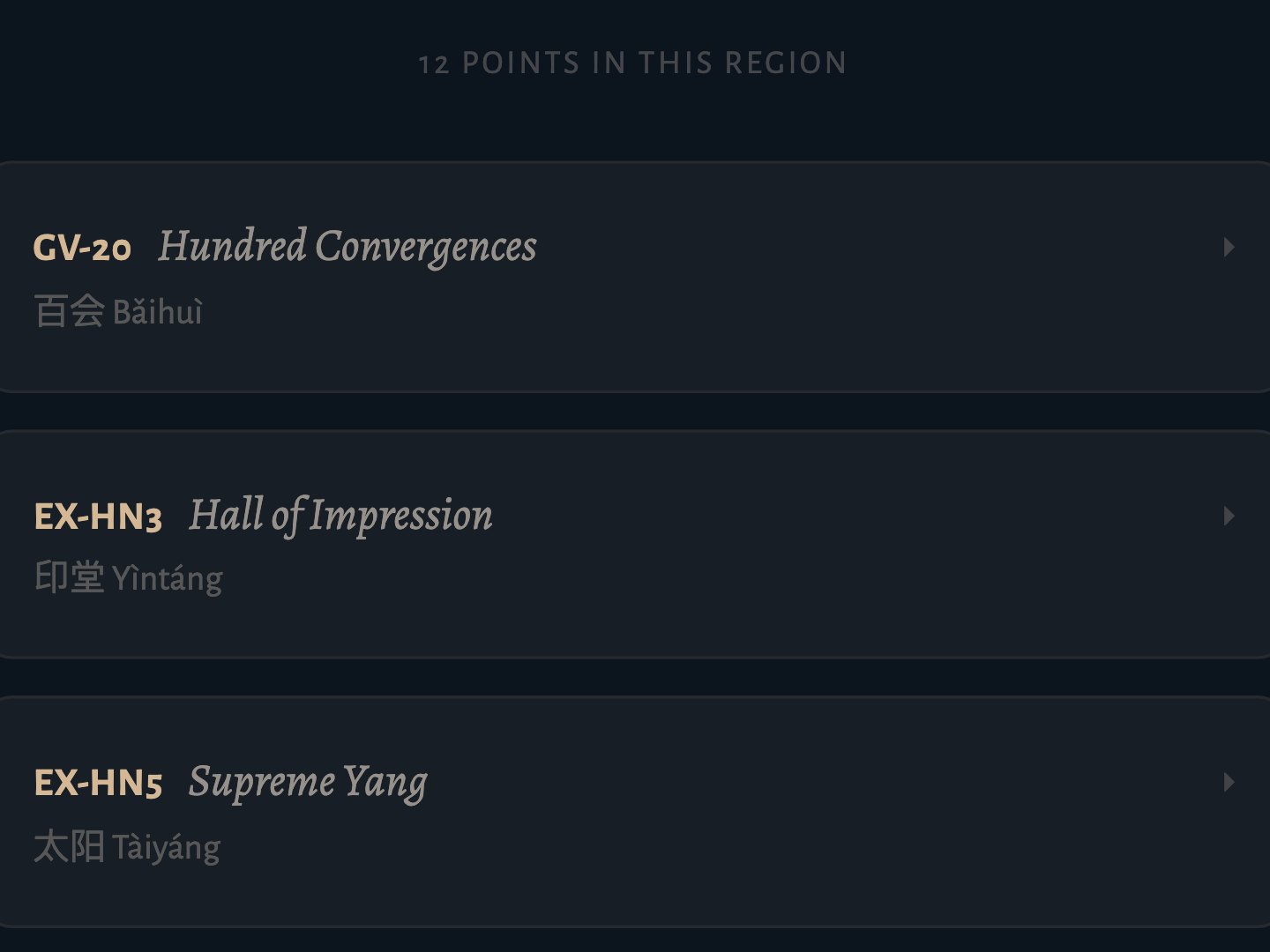
Task: Click the 印堂 Yìntáng subtitle
Action: coord(128,578)
